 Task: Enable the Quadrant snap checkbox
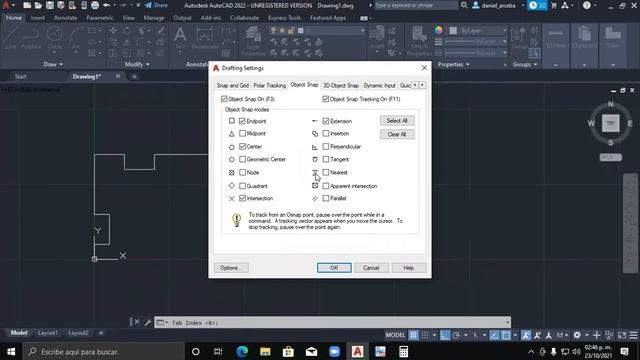pos(242,186)
